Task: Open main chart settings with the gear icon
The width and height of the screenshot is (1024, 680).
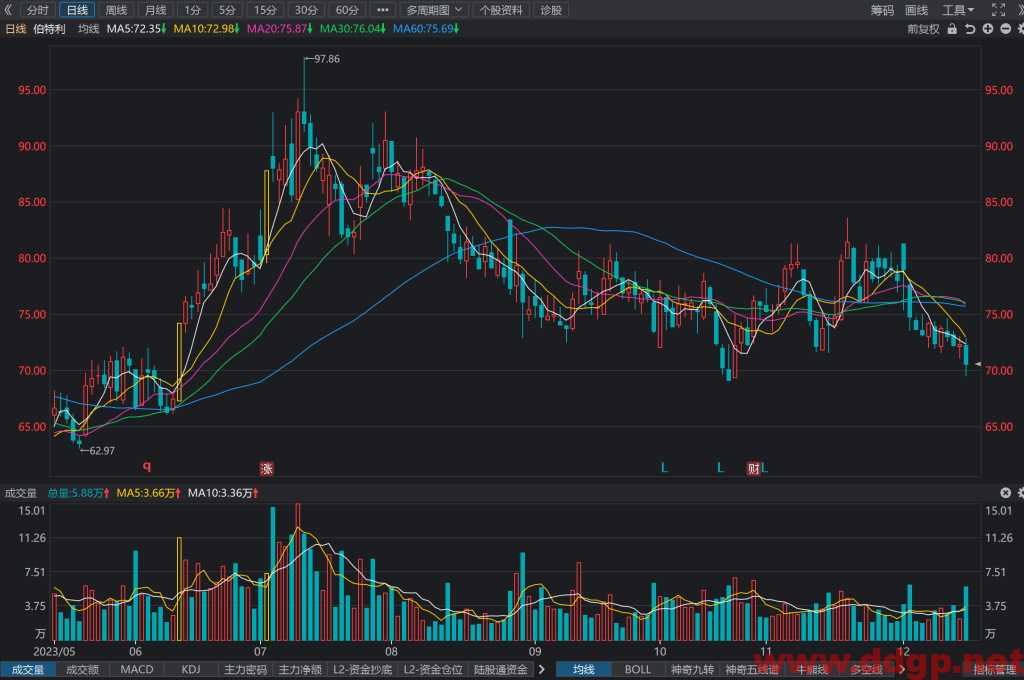Action: [1020, 29]
